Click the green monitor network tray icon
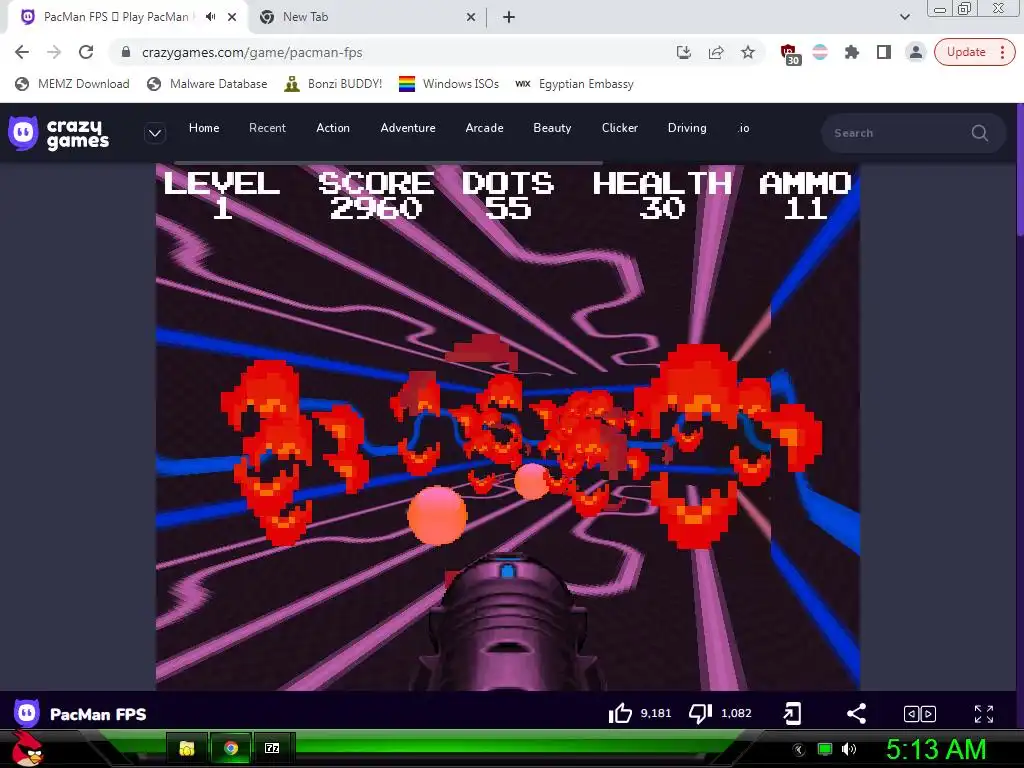Screen dimensions: 1024x768 click(825, 749)
